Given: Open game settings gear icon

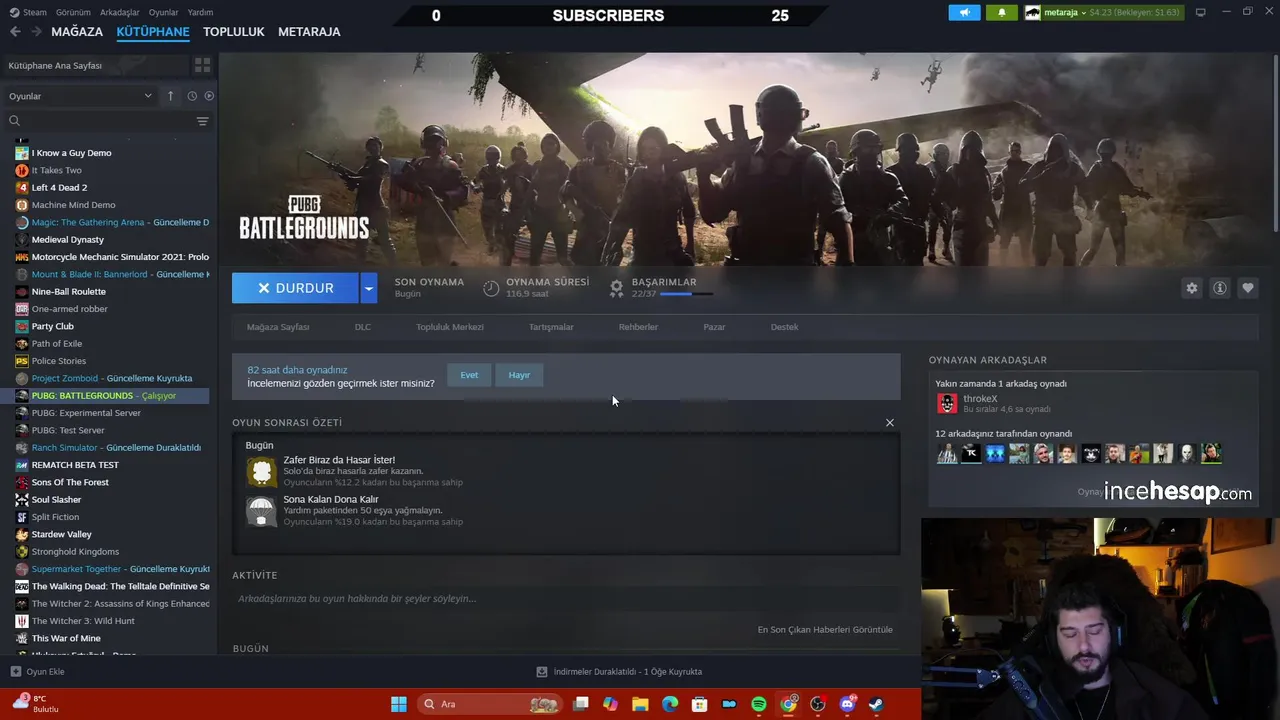Looking at the screenshot, I should [x=1191, y=288].
